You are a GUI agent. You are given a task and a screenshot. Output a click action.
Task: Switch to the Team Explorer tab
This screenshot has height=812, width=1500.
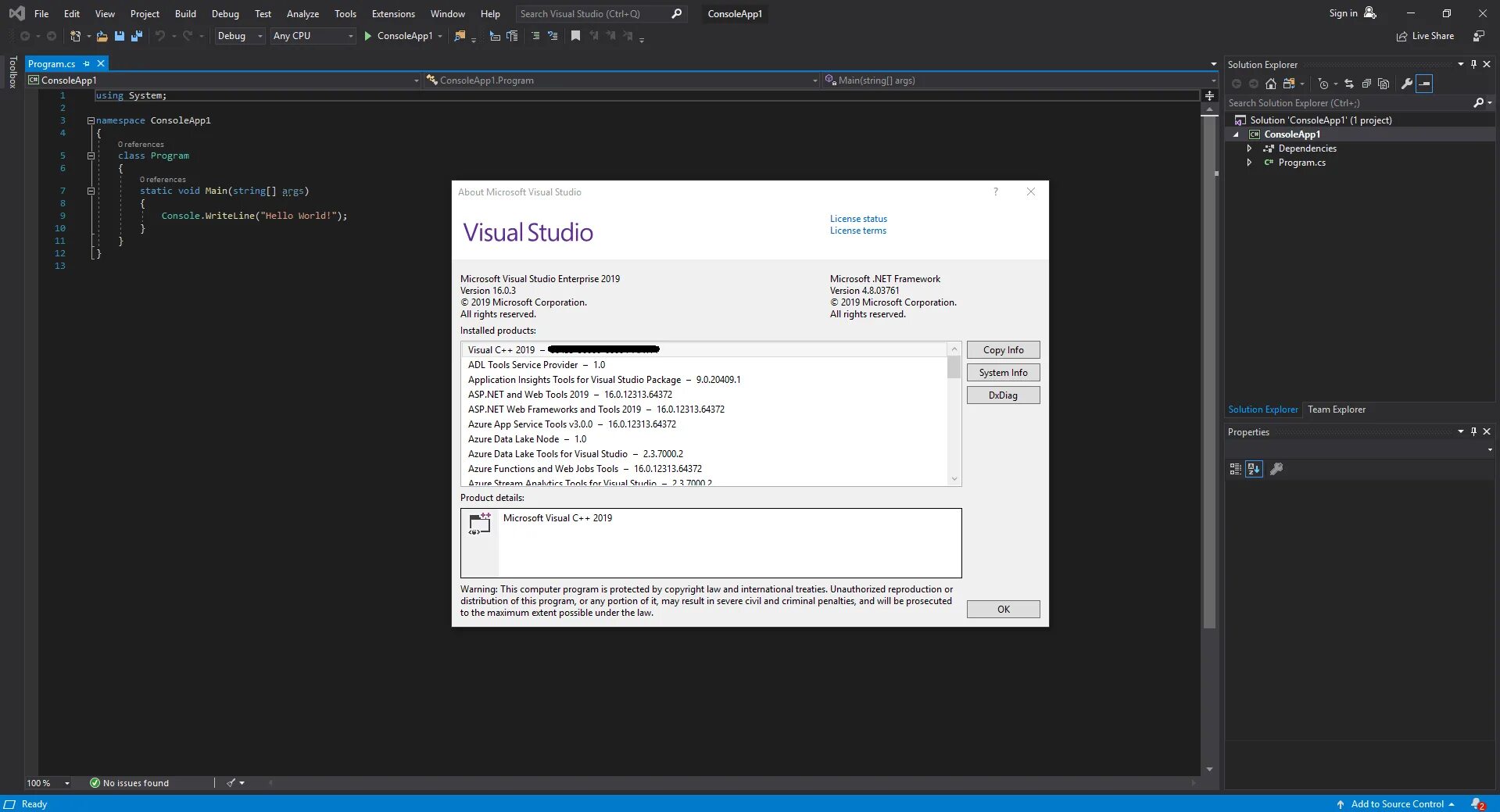(x=1337, y=410)
